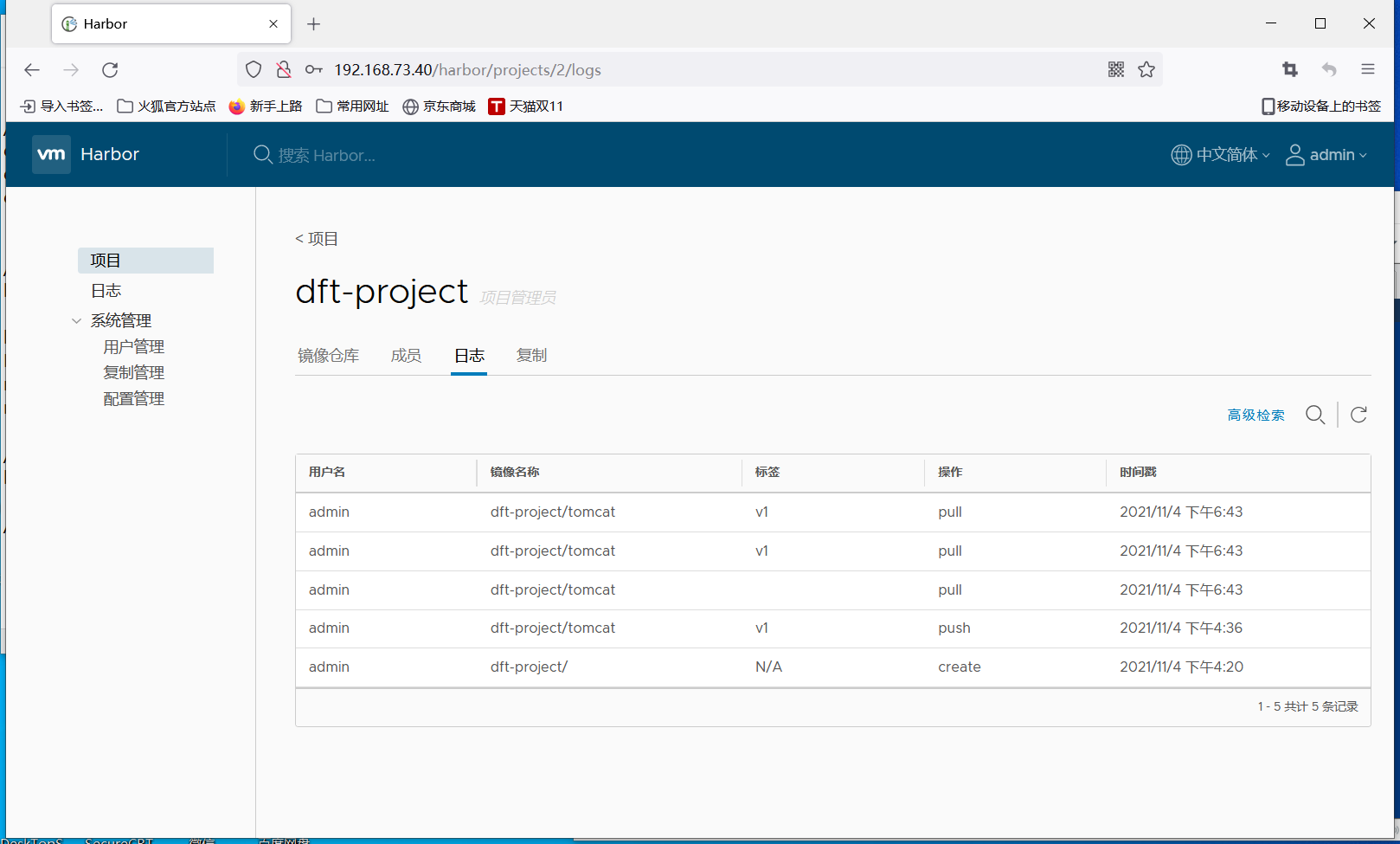Switch to the 镜像仓库 tab
This screenshot has height=844, width=1400.
328,356
